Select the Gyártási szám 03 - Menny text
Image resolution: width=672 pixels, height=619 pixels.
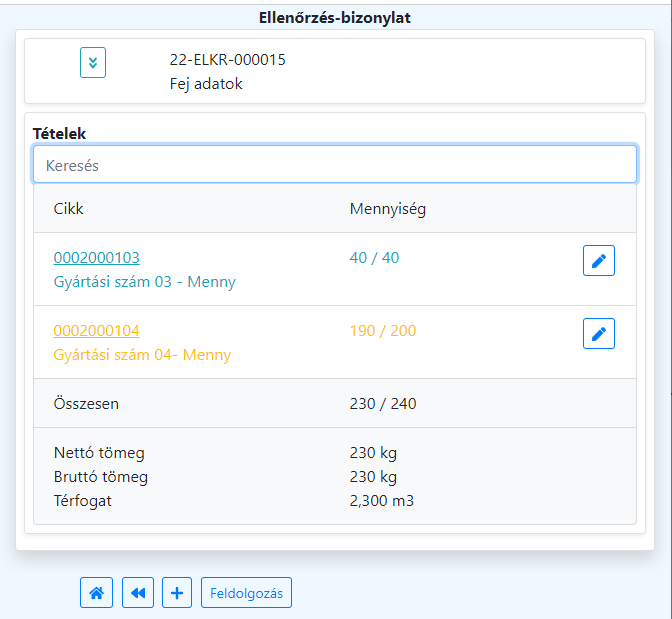coord(145,282)
